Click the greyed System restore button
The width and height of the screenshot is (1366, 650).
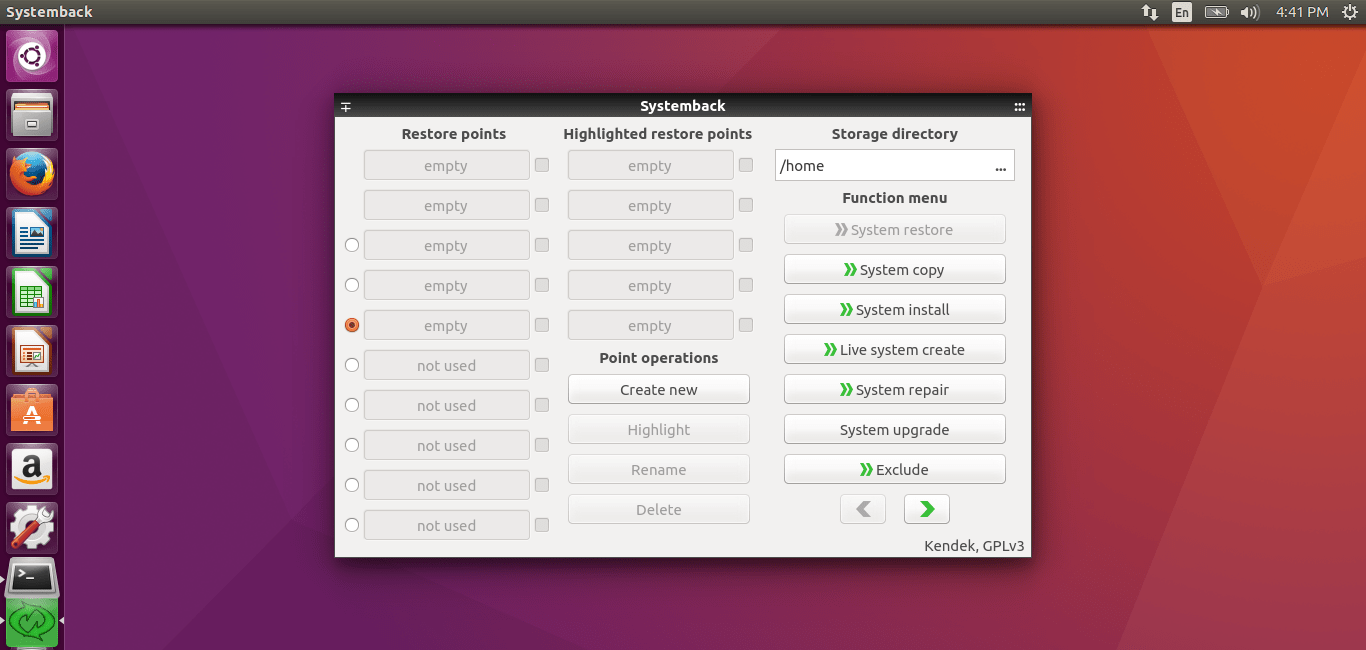(x=894, y=229)
